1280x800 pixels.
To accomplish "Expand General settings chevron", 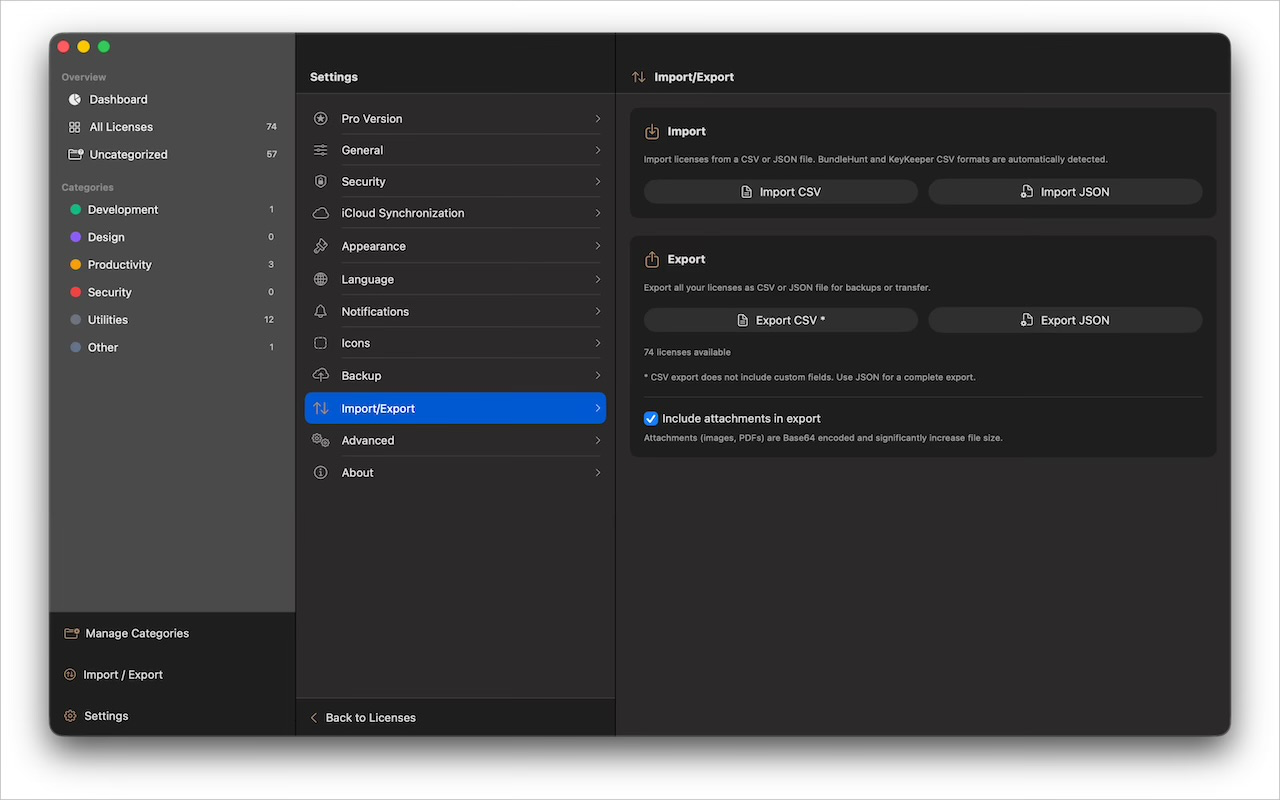I will [598, 150].
